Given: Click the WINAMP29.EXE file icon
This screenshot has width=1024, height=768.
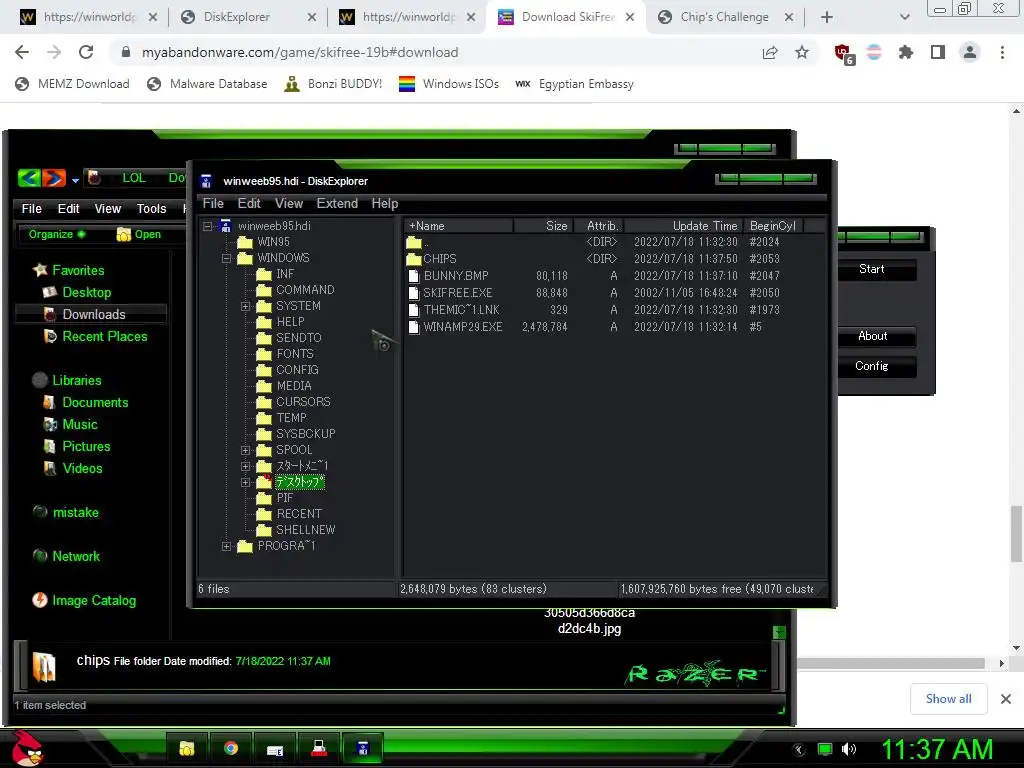Looking at the screenshot, I should coord(413,327).
